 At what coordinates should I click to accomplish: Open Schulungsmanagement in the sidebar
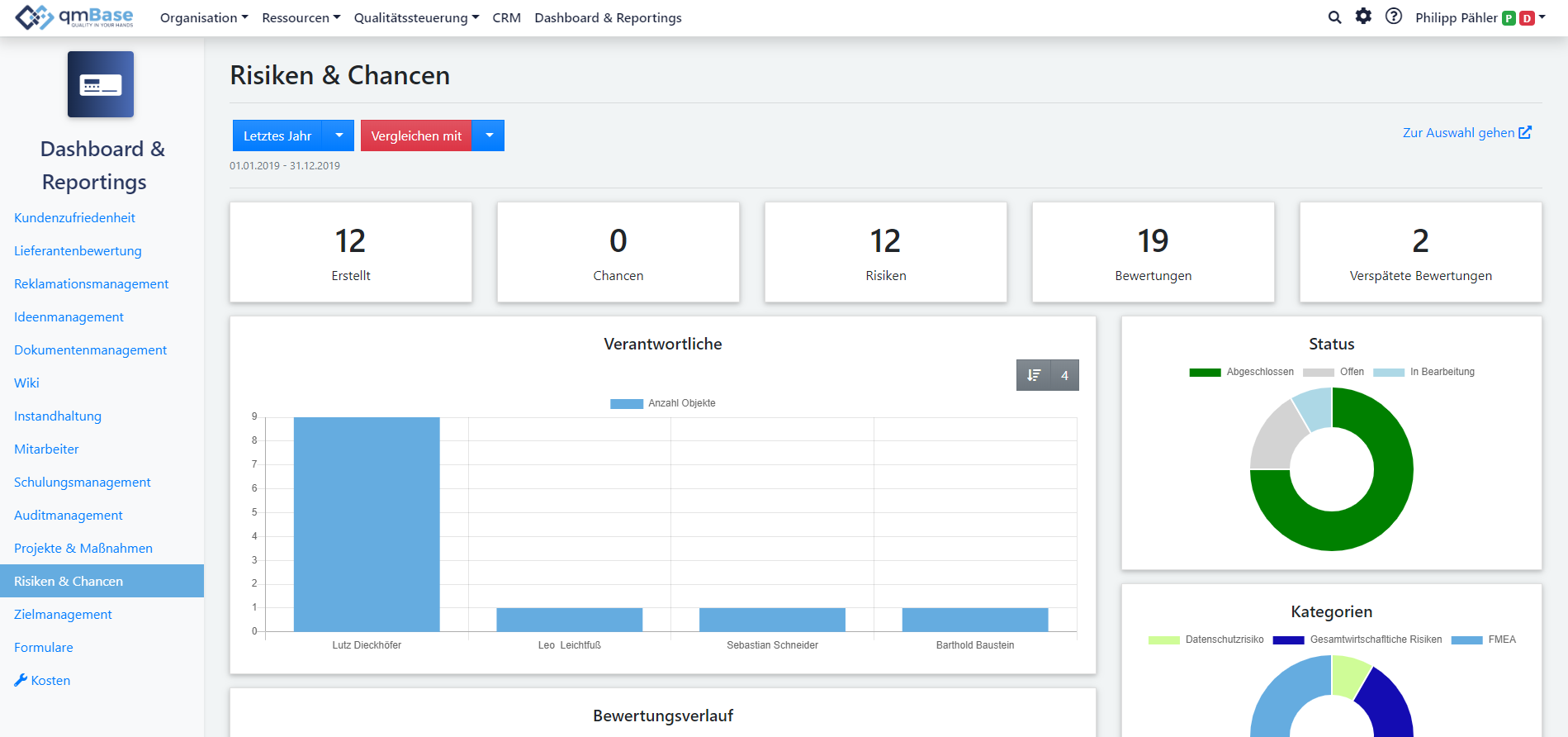[82, 482]
